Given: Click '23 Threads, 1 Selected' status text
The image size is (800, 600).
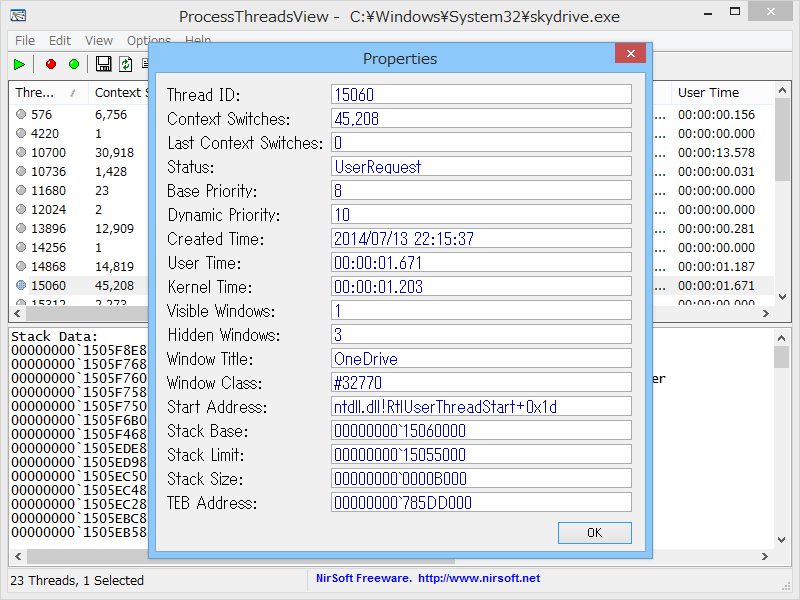Looking at the screenshot, I should click(x=77, y=580).
